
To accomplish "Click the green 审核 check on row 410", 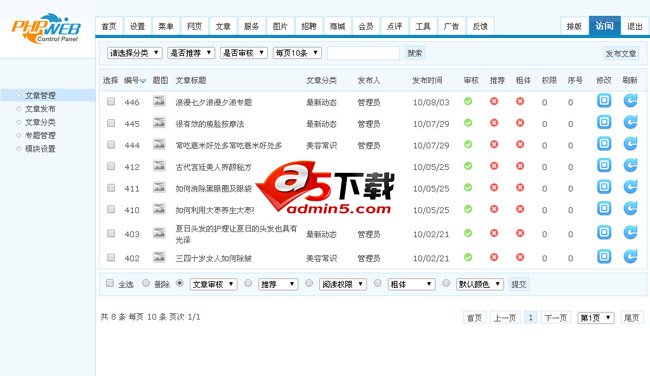I will pos(468,209).
